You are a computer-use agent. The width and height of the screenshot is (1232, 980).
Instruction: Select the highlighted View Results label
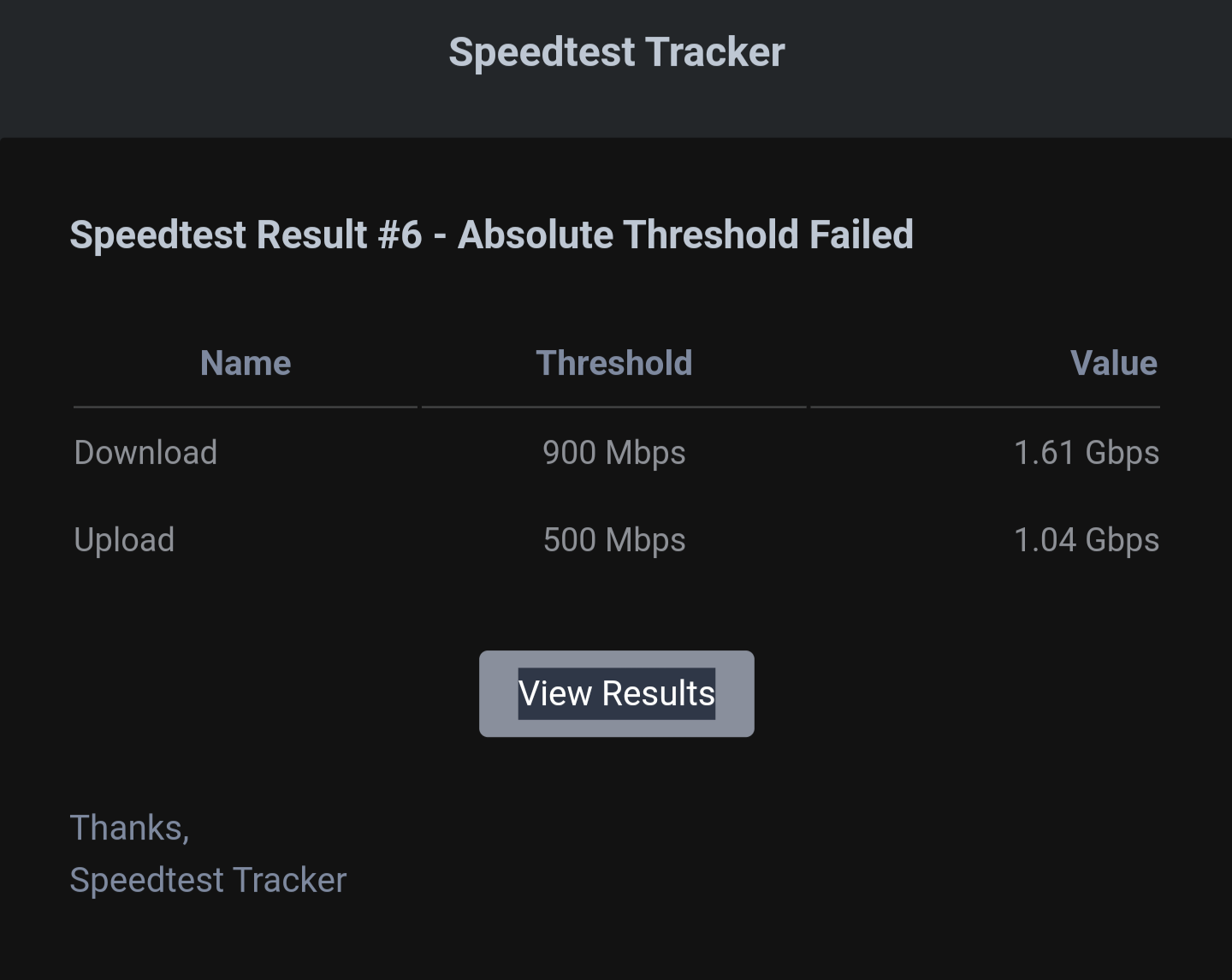(615, 693)
